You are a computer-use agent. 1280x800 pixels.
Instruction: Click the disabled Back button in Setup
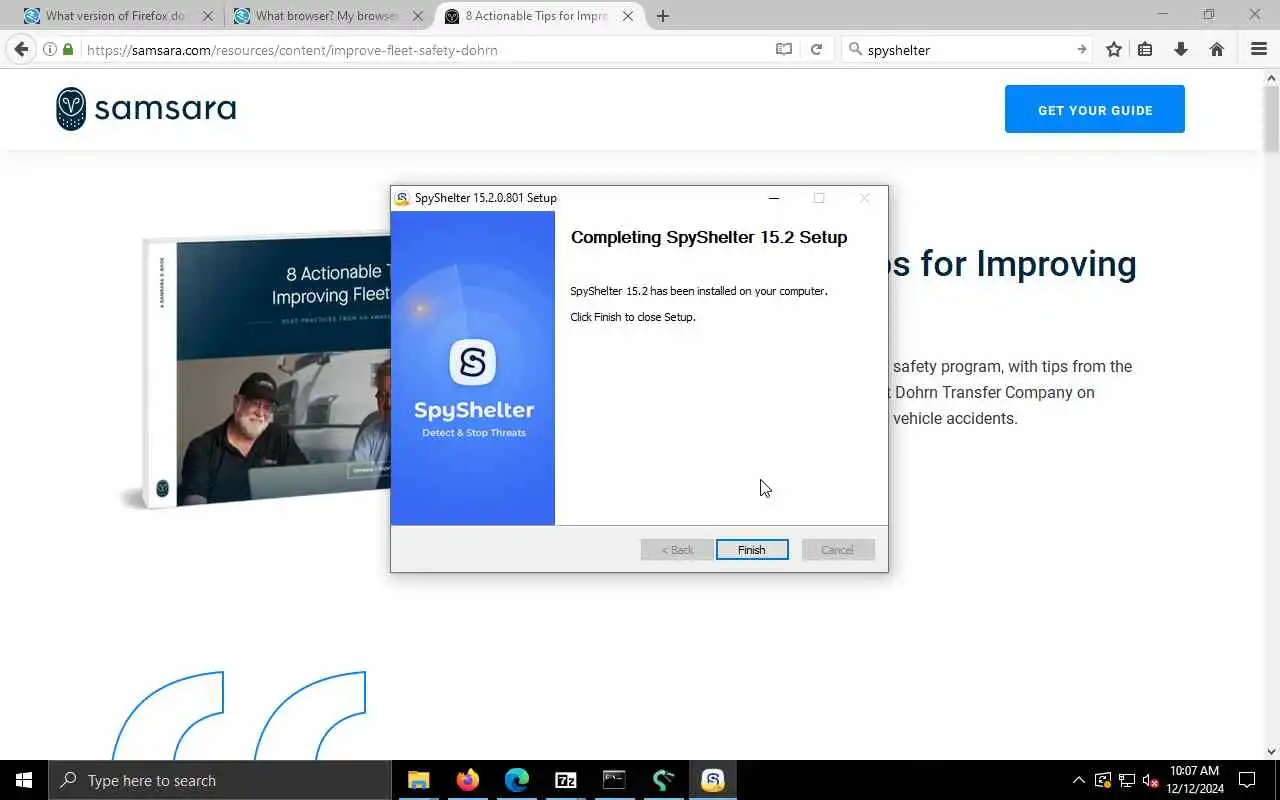677,550
